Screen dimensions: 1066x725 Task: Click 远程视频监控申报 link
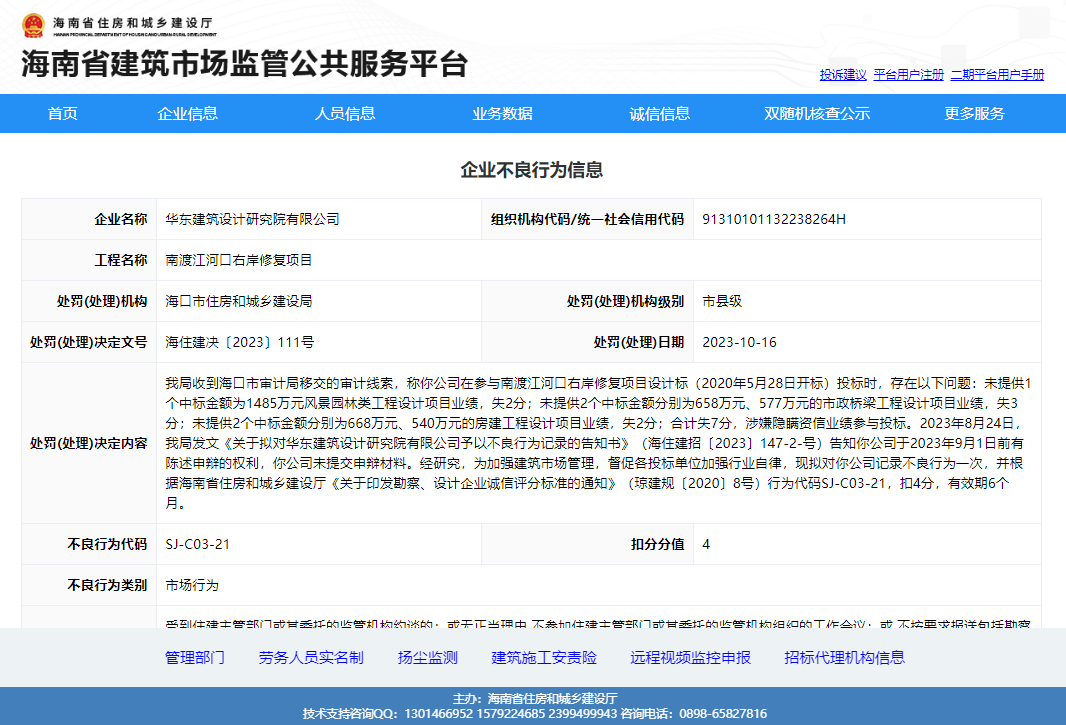[x=690, y=657]
